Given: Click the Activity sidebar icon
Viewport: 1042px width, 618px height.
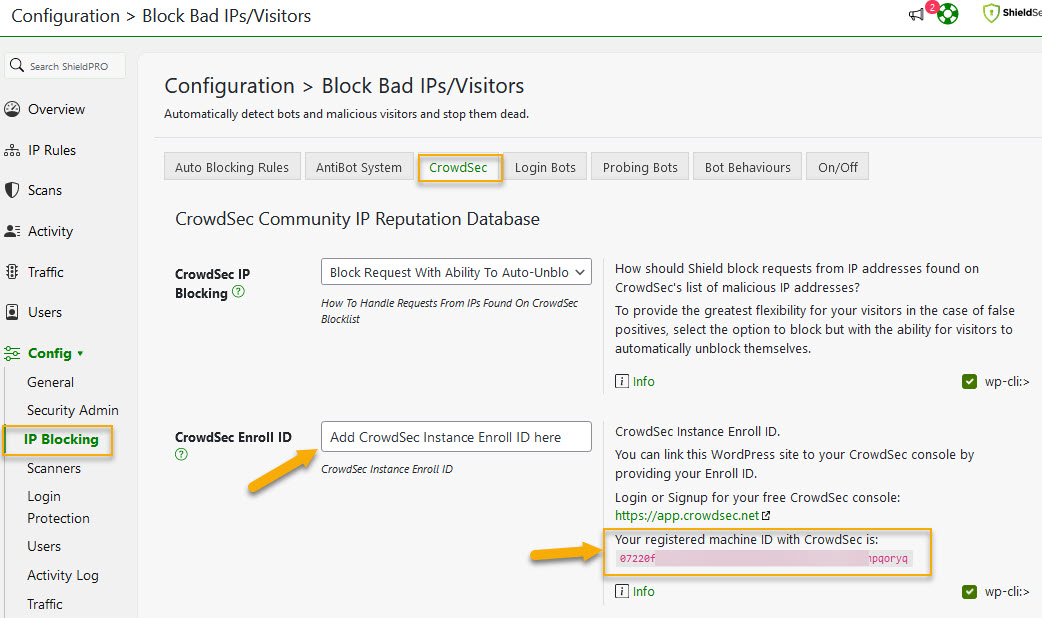Looking at the screenshot, I should pyautogui.click(x=13, y=231).
